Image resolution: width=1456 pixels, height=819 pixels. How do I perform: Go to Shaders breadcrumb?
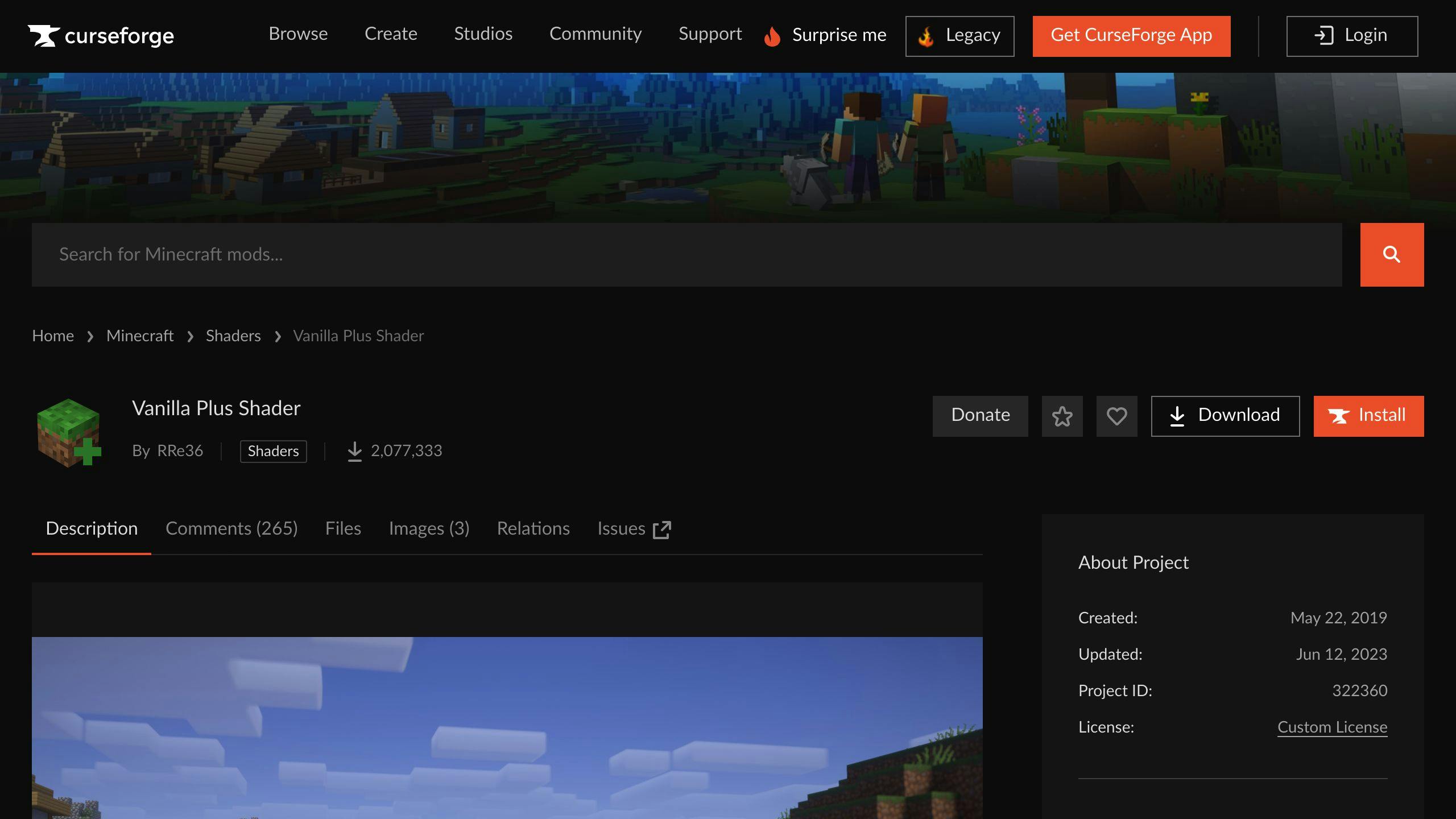233,336
